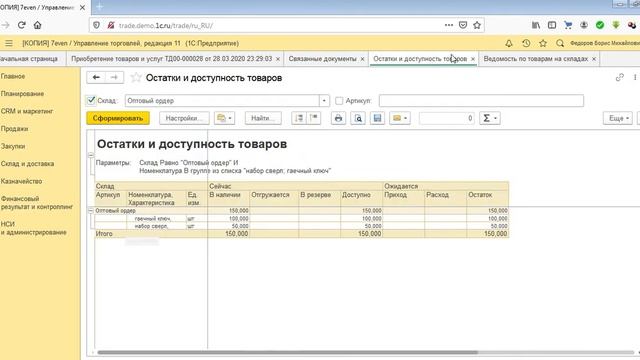Click the horizontal scrollbar of the report

(x=287, y=352)
